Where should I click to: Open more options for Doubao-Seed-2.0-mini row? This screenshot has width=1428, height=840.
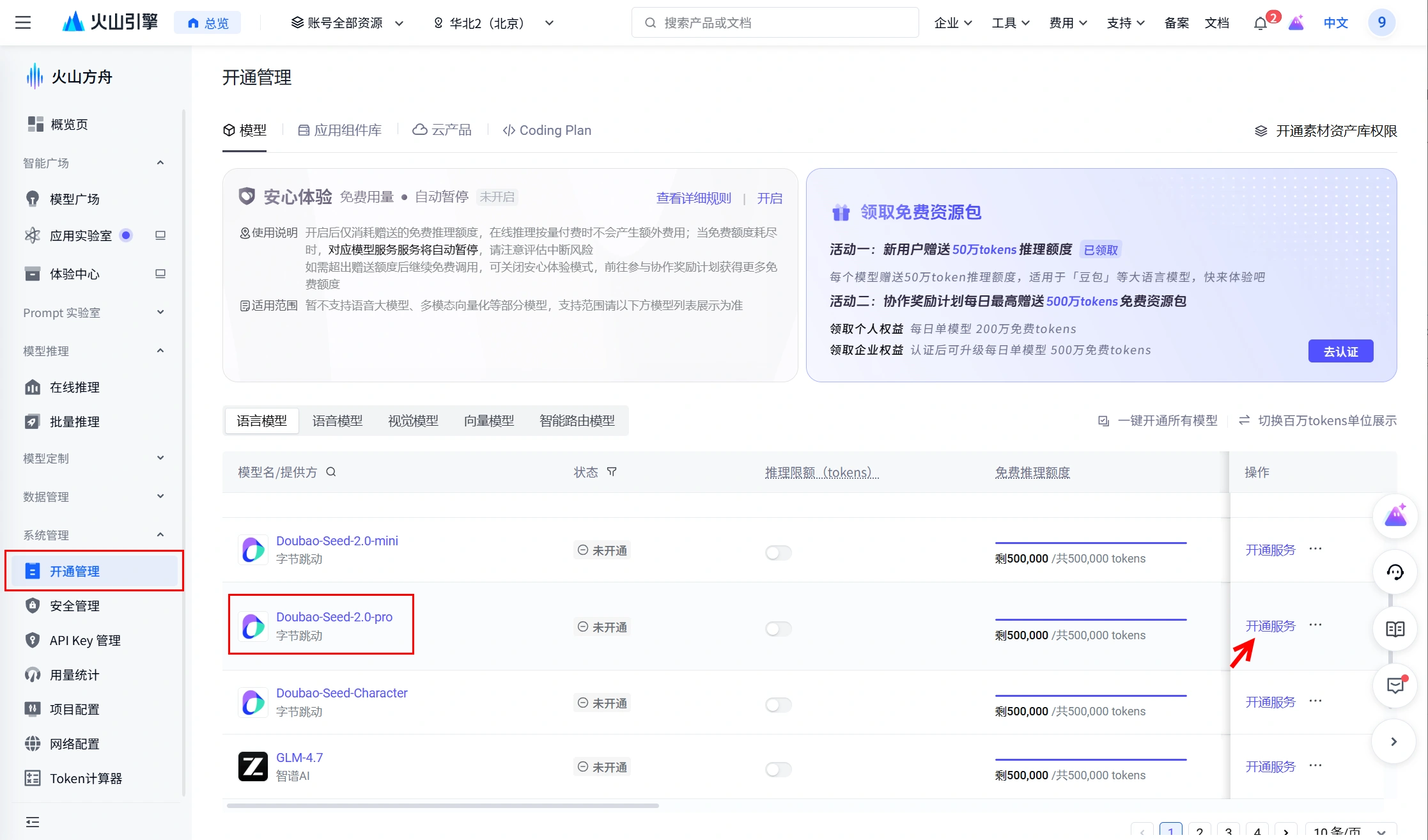click(1315, 549)
